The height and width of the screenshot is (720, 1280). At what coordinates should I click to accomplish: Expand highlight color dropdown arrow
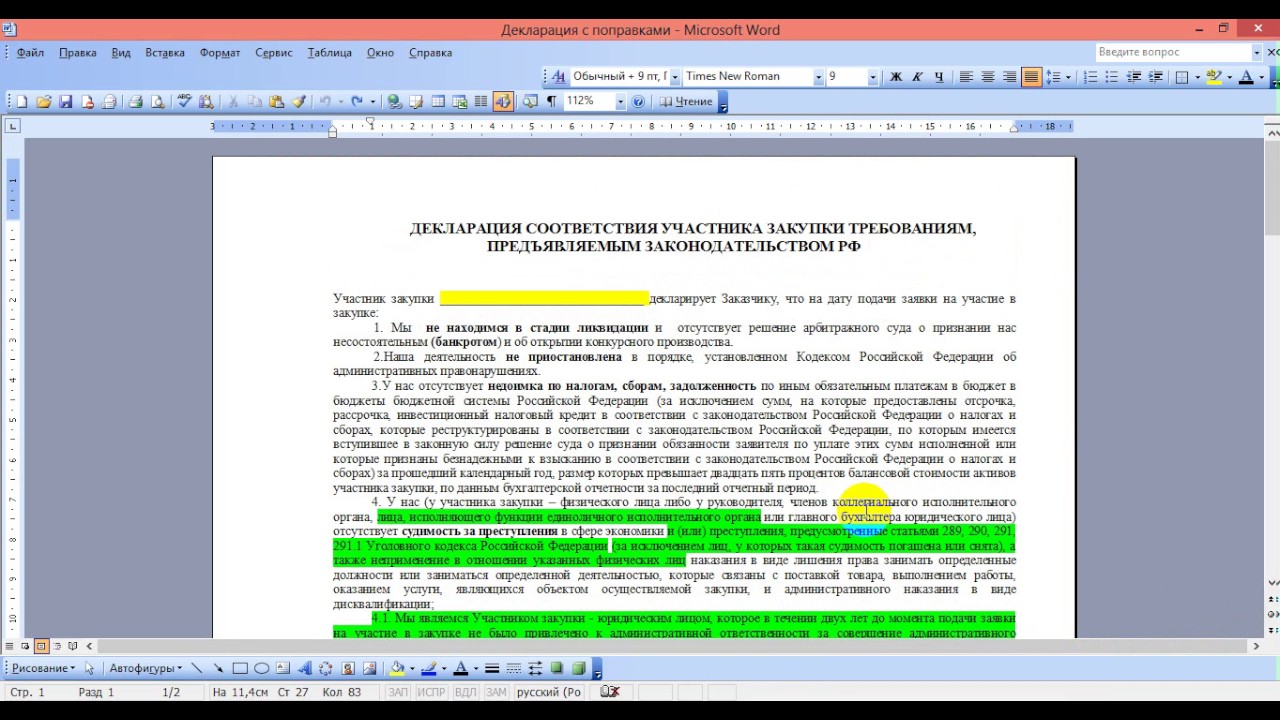coord(1230,77)
